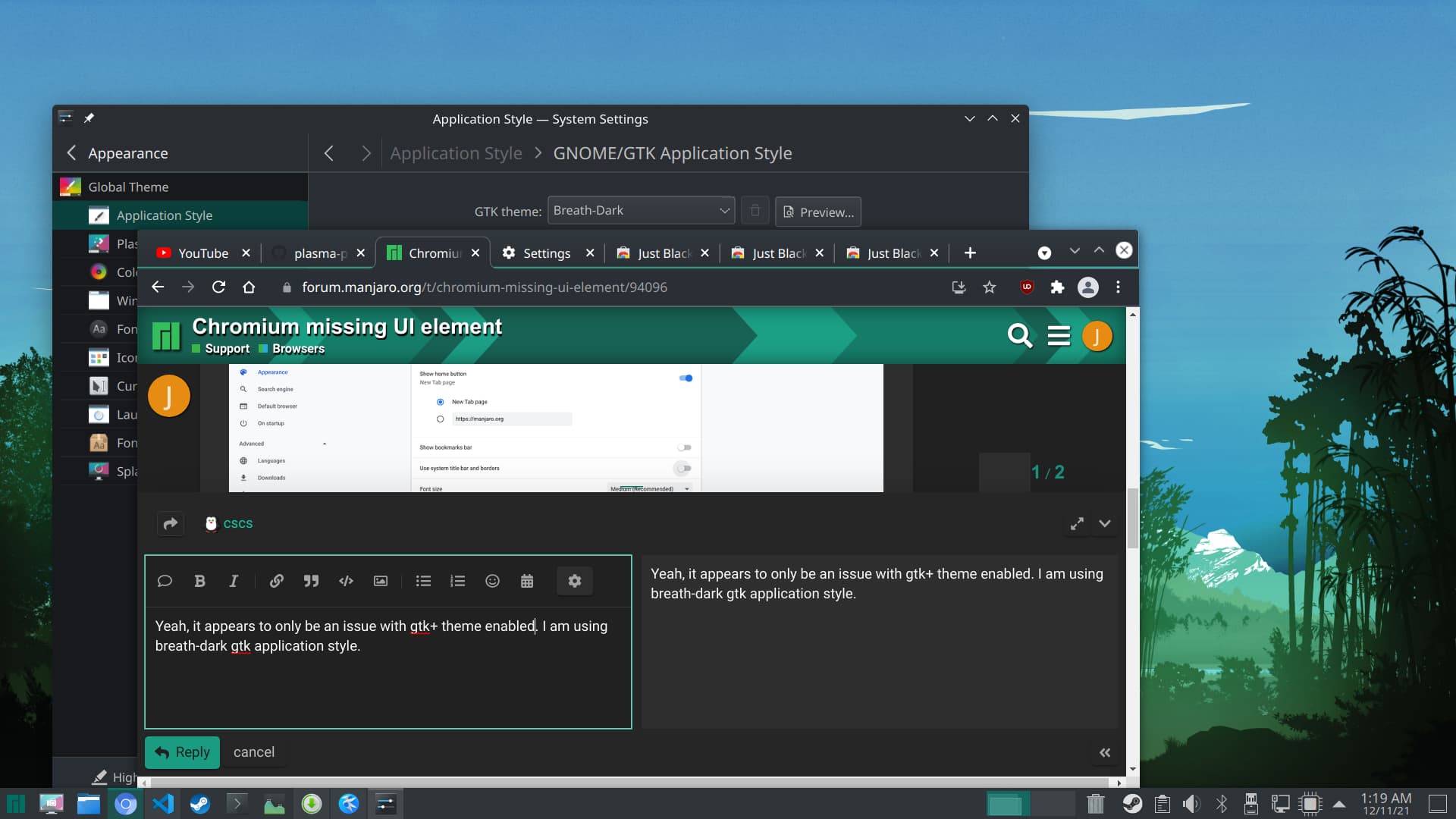Select the New Tab page radio button
The height and width of the screenshot is (819, 1456).
[440, 402]
